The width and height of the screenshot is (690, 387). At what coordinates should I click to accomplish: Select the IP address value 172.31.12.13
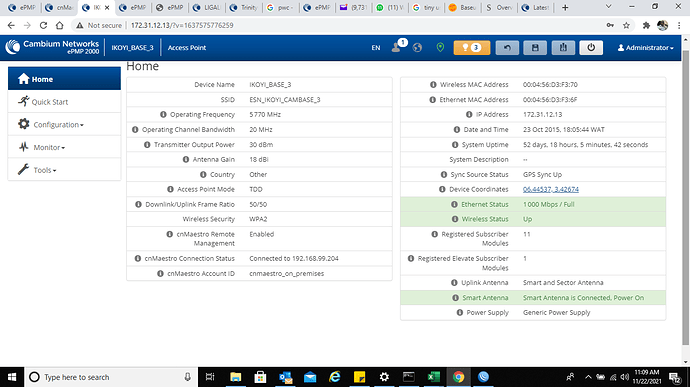[542, 114]
